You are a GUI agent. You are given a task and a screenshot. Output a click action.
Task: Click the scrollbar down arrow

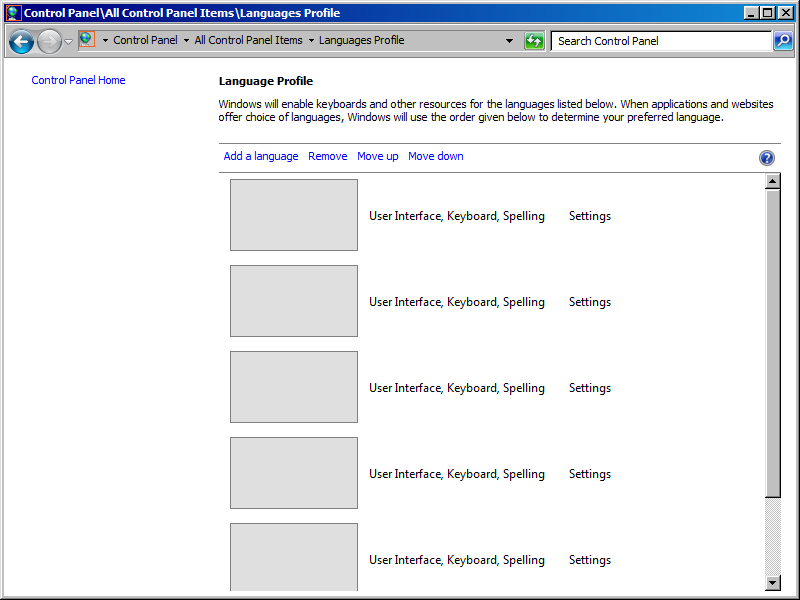[x=772, y=583]
